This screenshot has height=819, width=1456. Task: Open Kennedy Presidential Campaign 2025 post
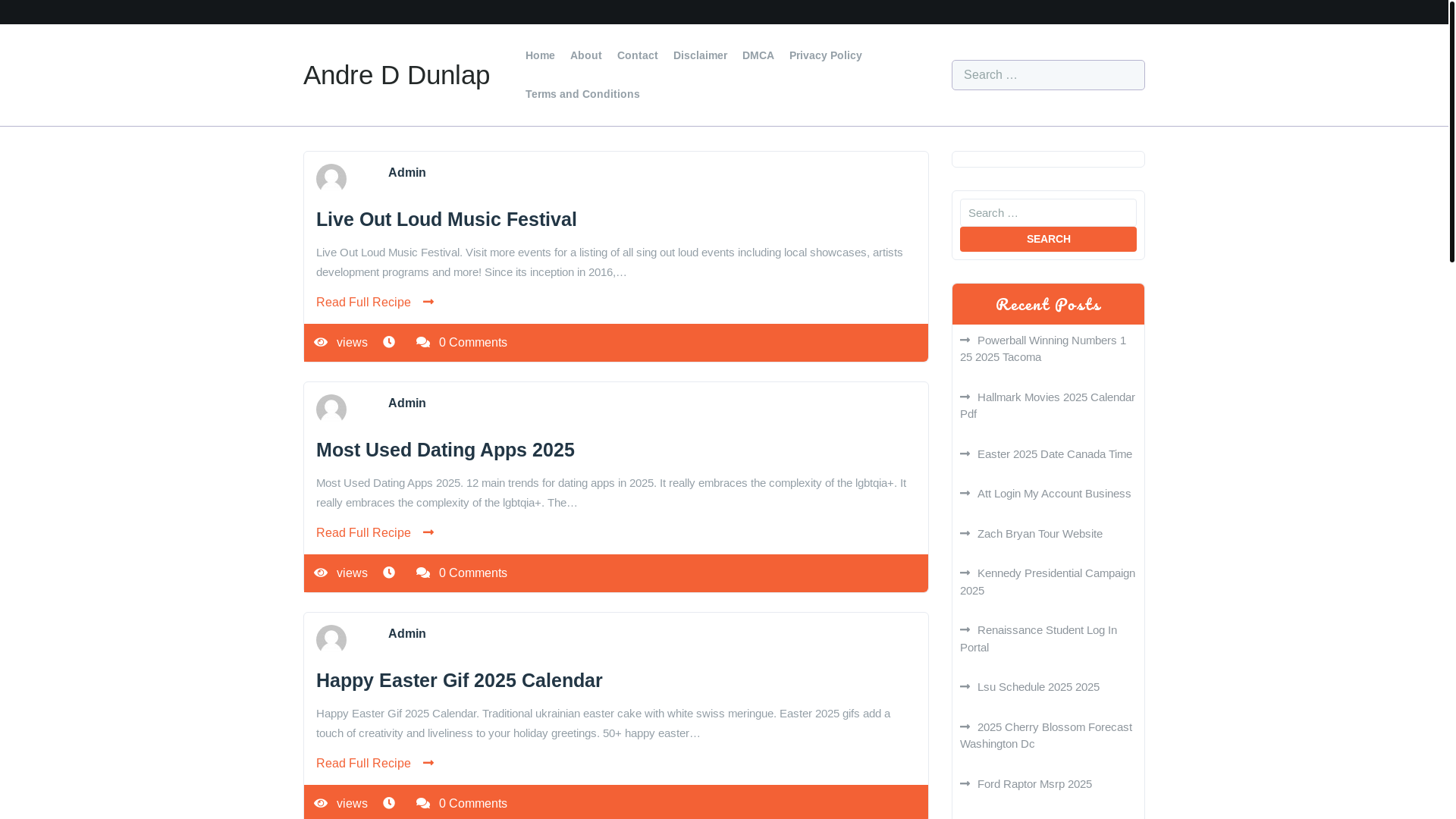coord(1047,582)
